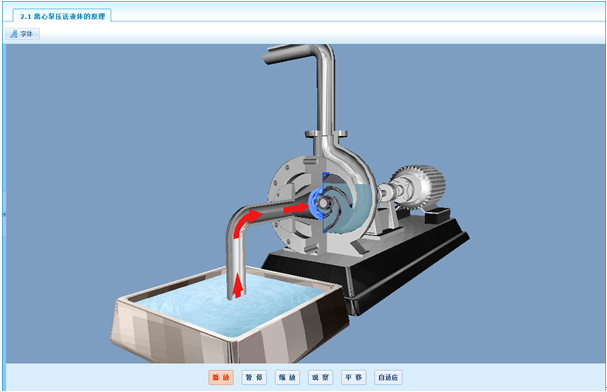Click the discharge pipe outlet at the top
Viewport: 607px width, 392px height.
[x=271, y=56]
